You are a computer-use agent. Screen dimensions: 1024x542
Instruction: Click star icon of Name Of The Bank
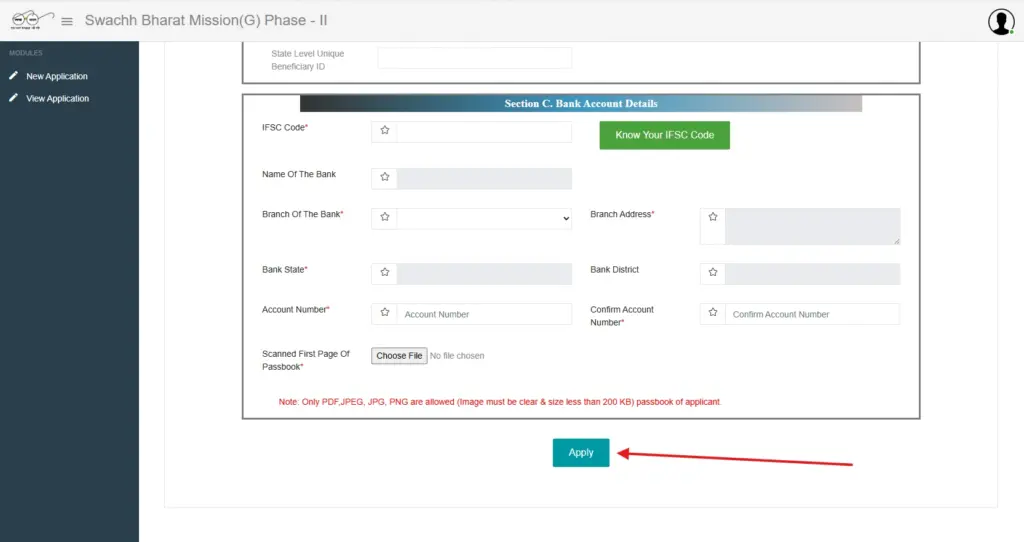385,177
